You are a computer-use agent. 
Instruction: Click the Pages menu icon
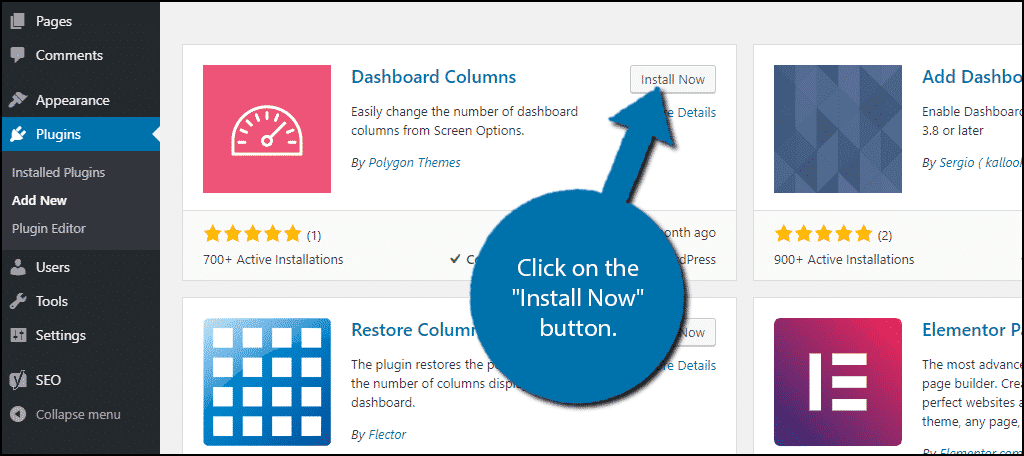click(18, 21)
